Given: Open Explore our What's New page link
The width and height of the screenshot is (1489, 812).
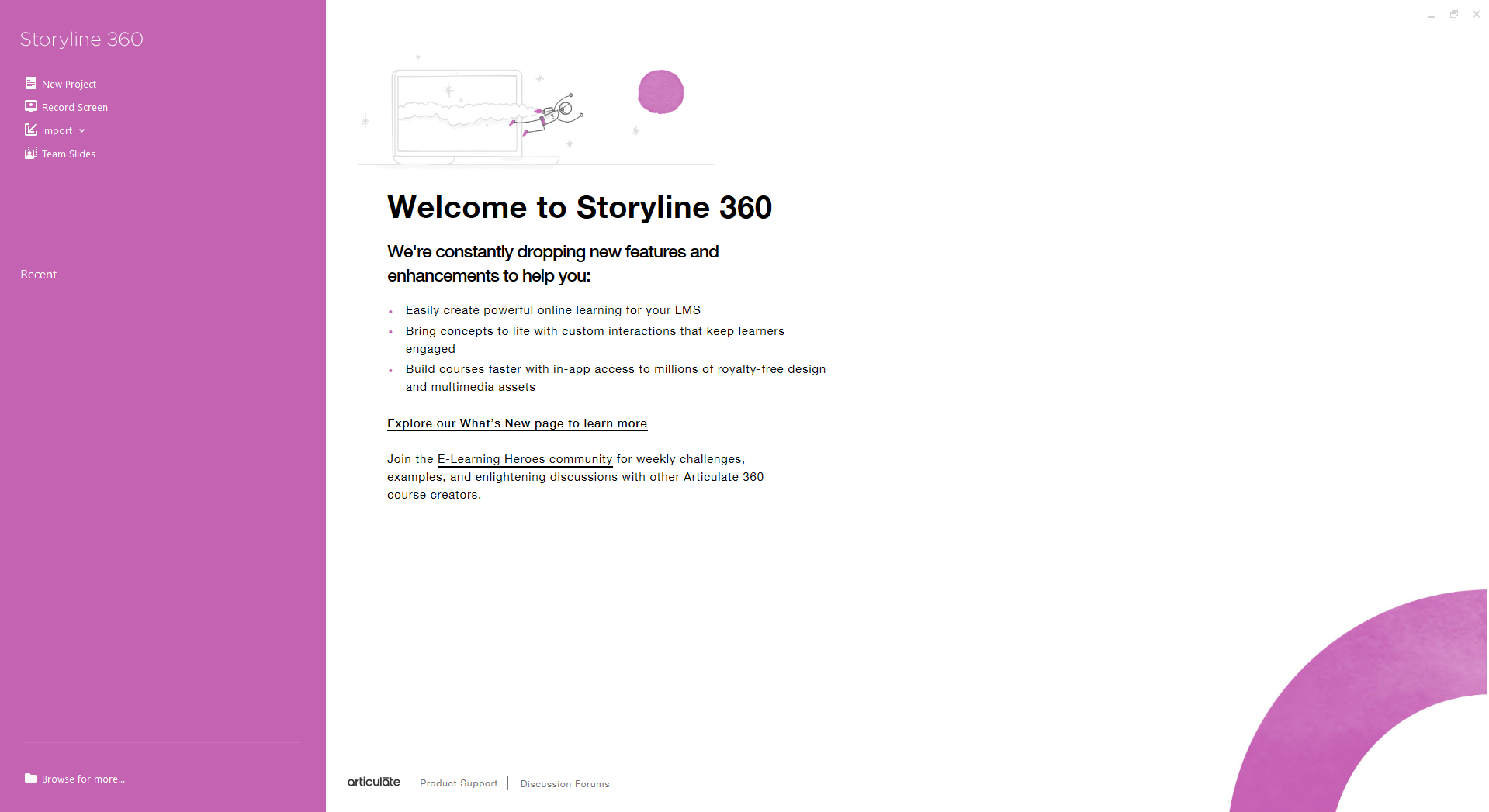Looking at the screenshot, I should 517,423.
